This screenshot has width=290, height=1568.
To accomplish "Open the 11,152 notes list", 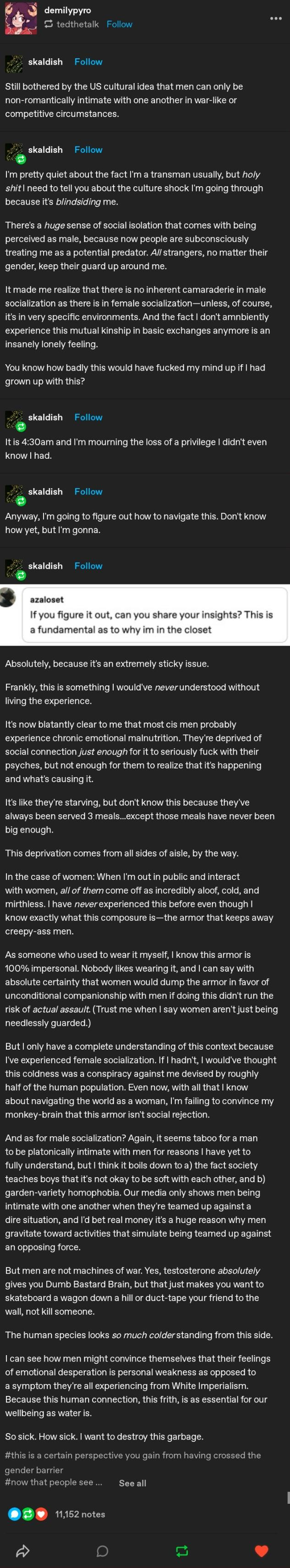I will pyautogui.click(x=80, y=1514).
